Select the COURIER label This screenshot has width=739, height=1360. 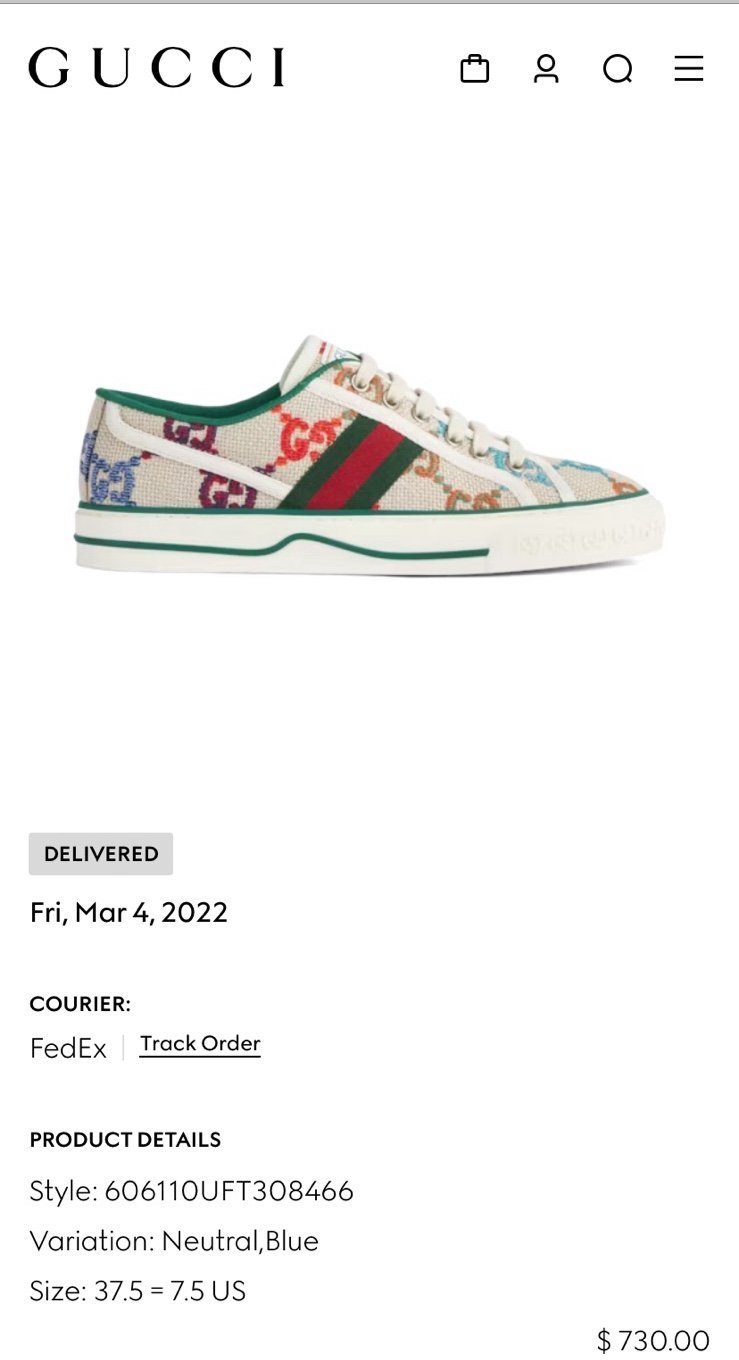80,1004
